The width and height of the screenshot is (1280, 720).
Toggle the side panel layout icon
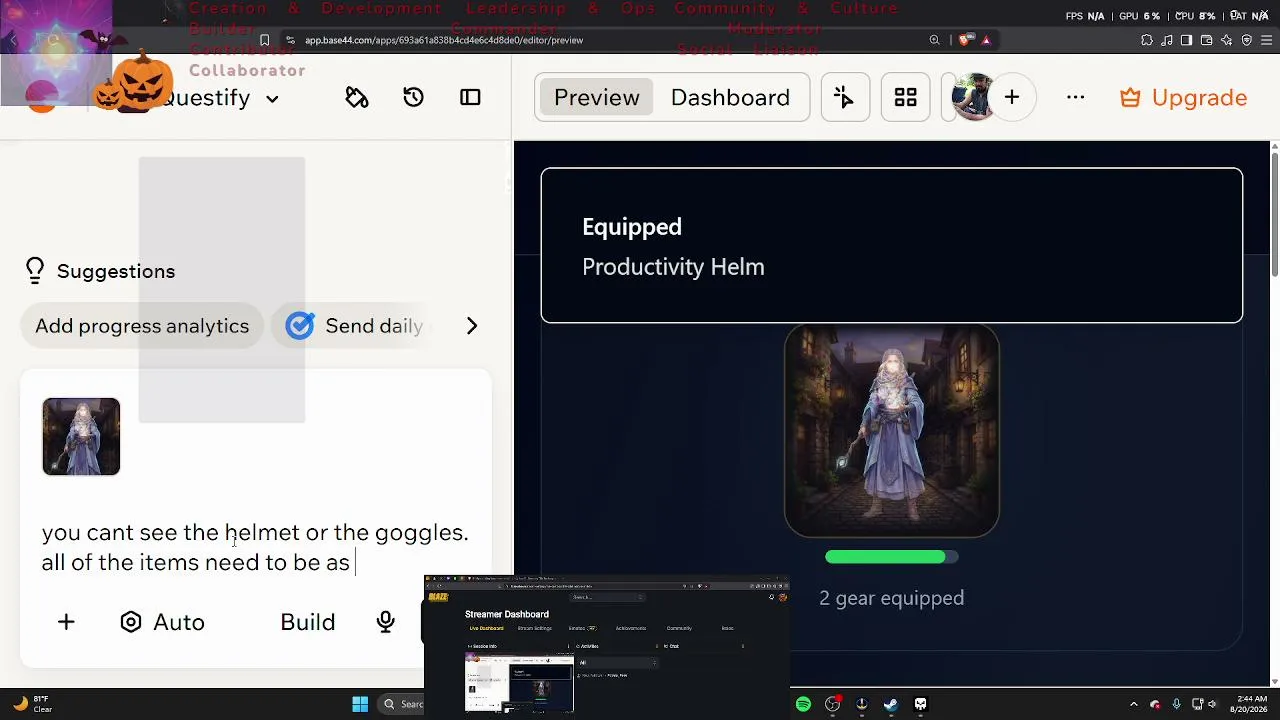click(x=470, y=98)
